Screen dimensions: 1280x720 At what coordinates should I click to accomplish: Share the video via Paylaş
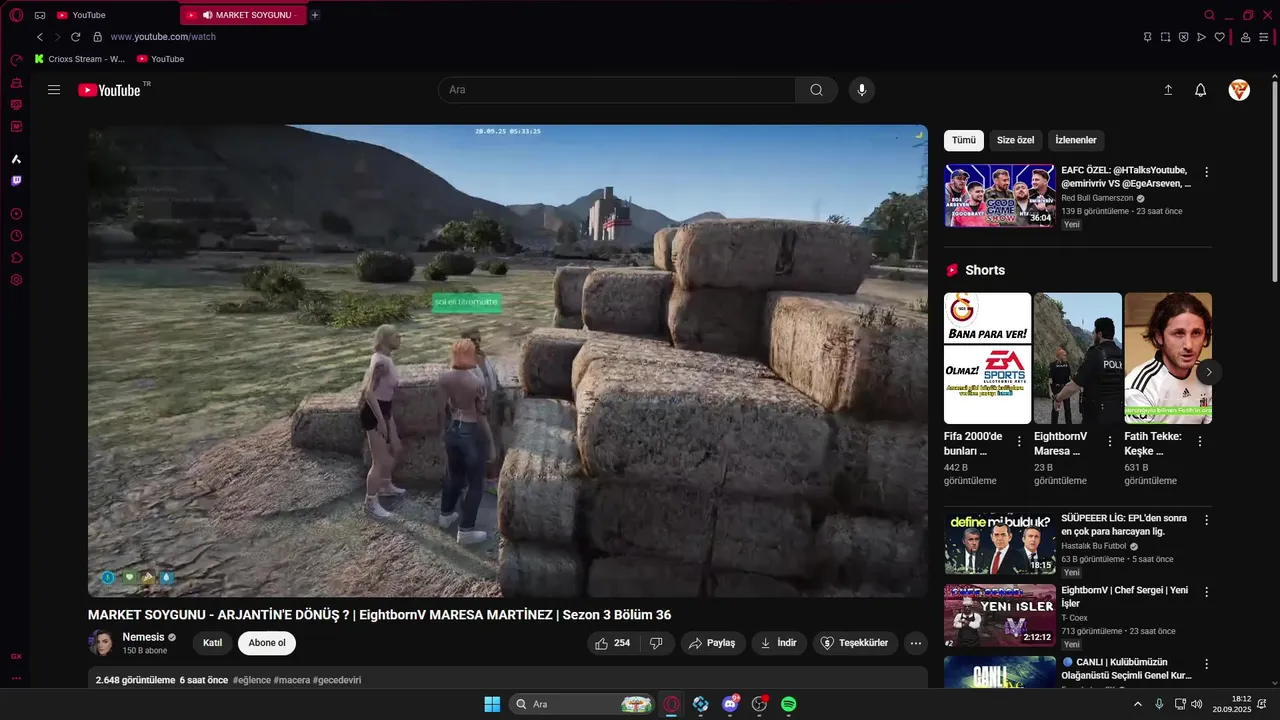pyautogui.click(x=713, y=643)
